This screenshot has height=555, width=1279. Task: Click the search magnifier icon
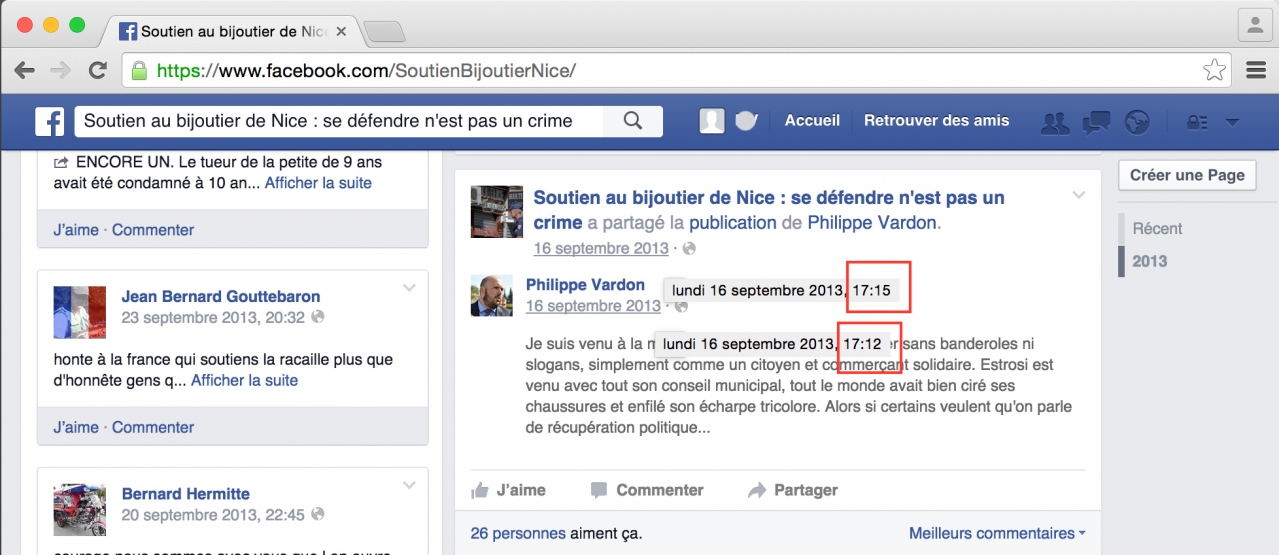click(x=632, y=121)
